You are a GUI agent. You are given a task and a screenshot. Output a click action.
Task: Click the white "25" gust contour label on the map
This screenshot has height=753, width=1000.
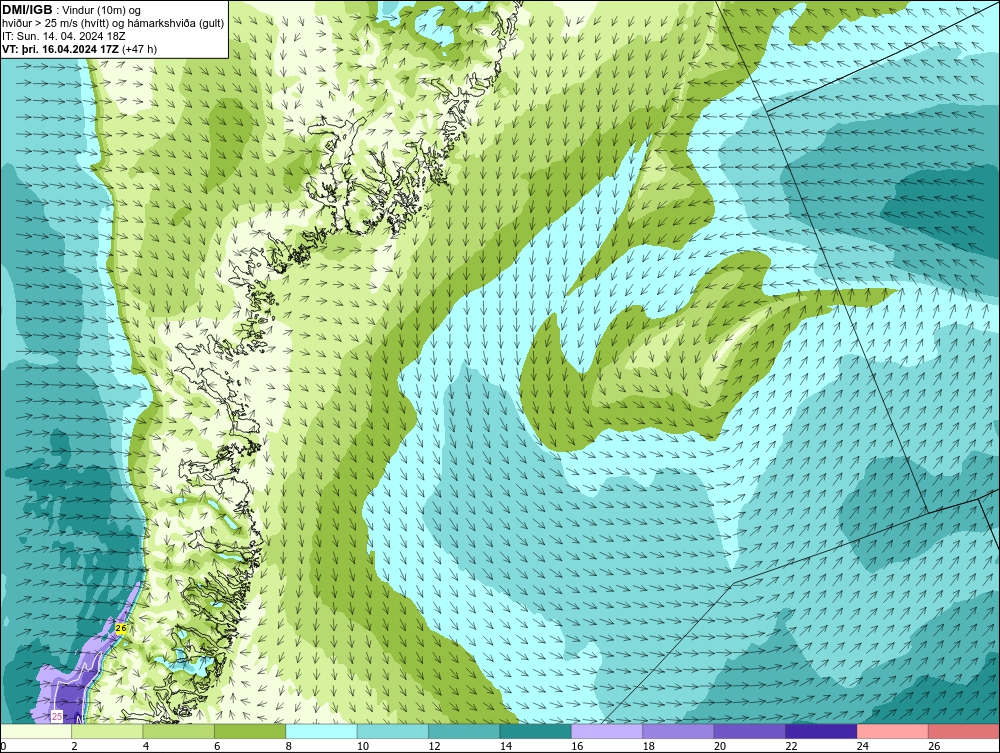coord(57,717)
